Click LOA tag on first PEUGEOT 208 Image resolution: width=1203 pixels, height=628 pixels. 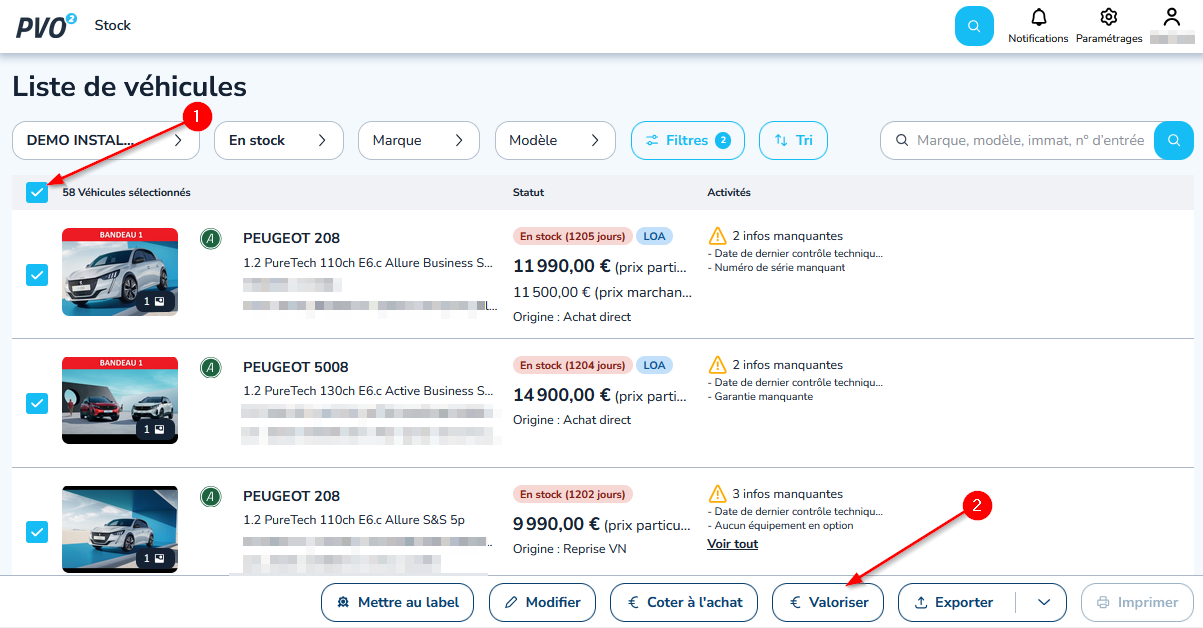point(654,236)
